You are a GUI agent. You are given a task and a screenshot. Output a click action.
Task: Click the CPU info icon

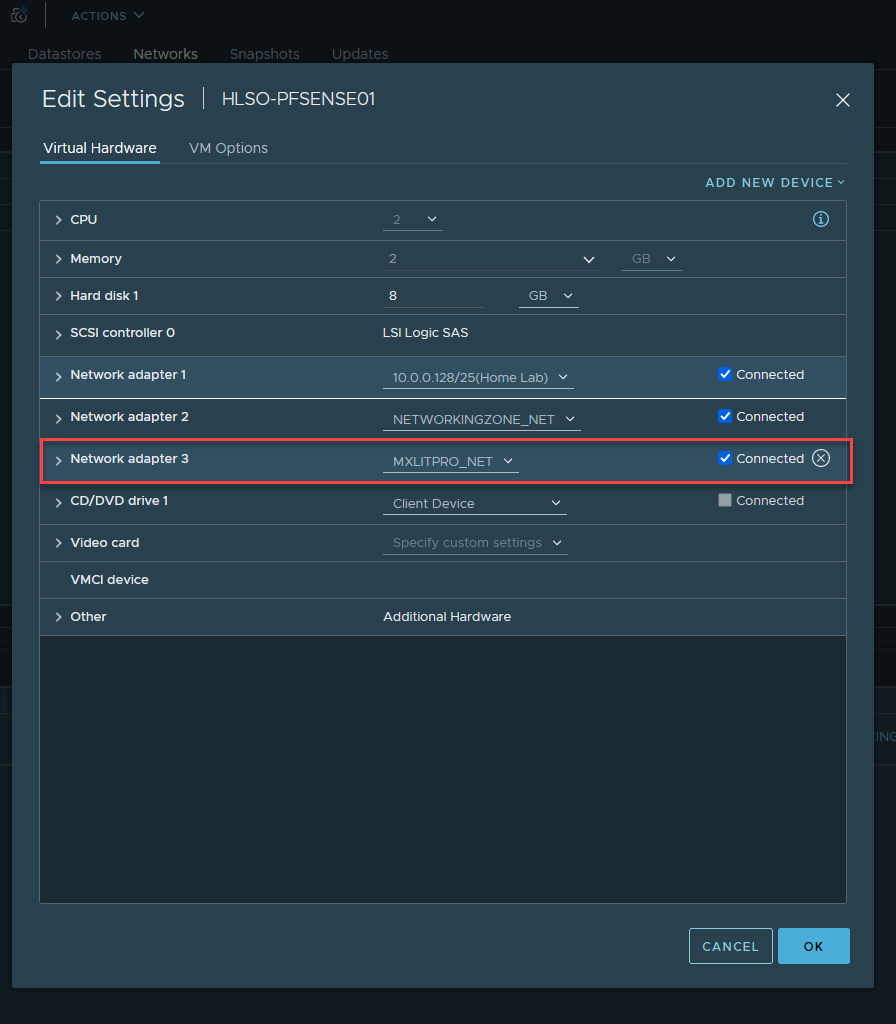click(x=821, y=219)
